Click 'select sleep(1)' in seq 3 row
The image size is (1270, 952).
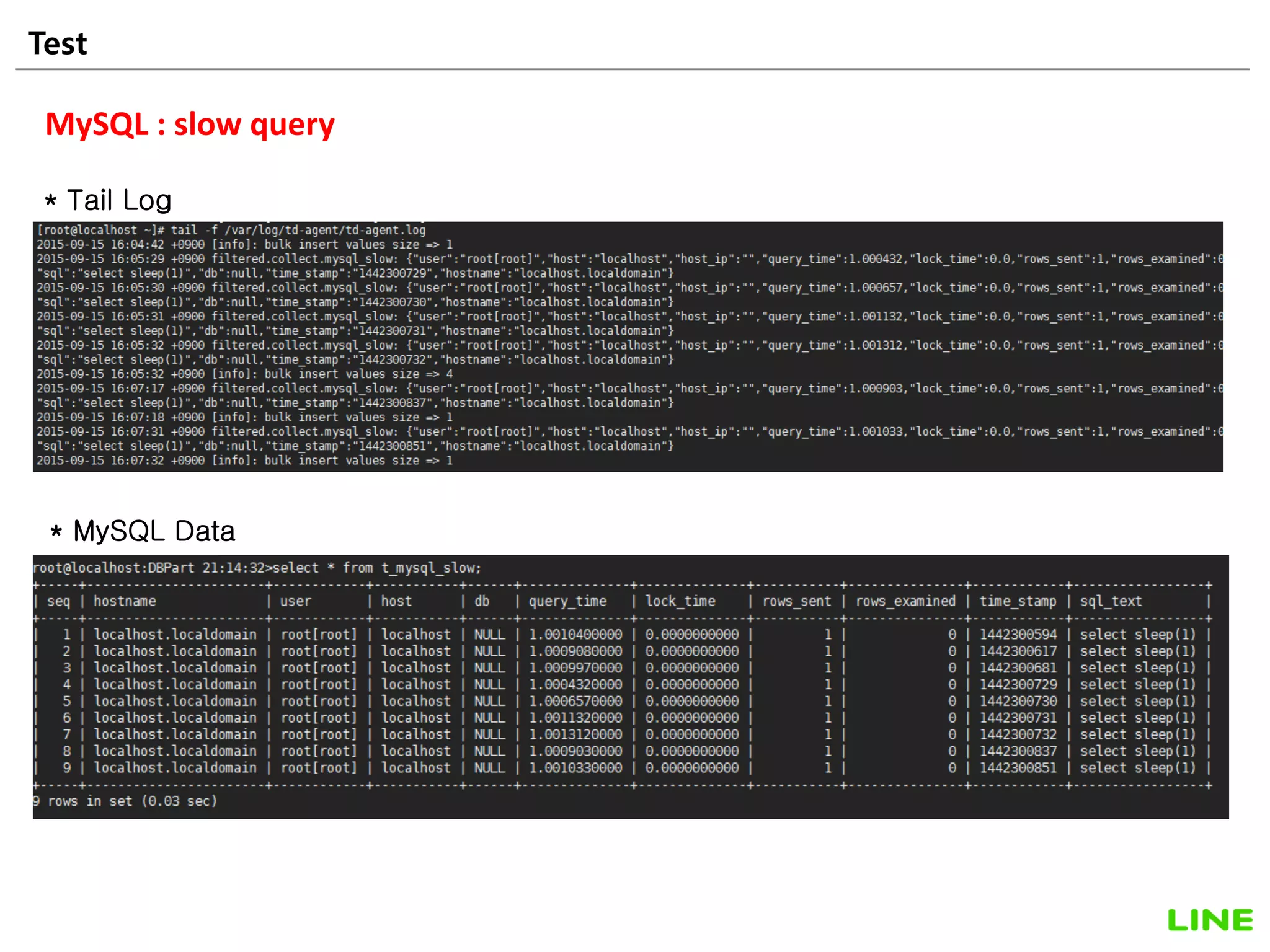click(1137, 668)
